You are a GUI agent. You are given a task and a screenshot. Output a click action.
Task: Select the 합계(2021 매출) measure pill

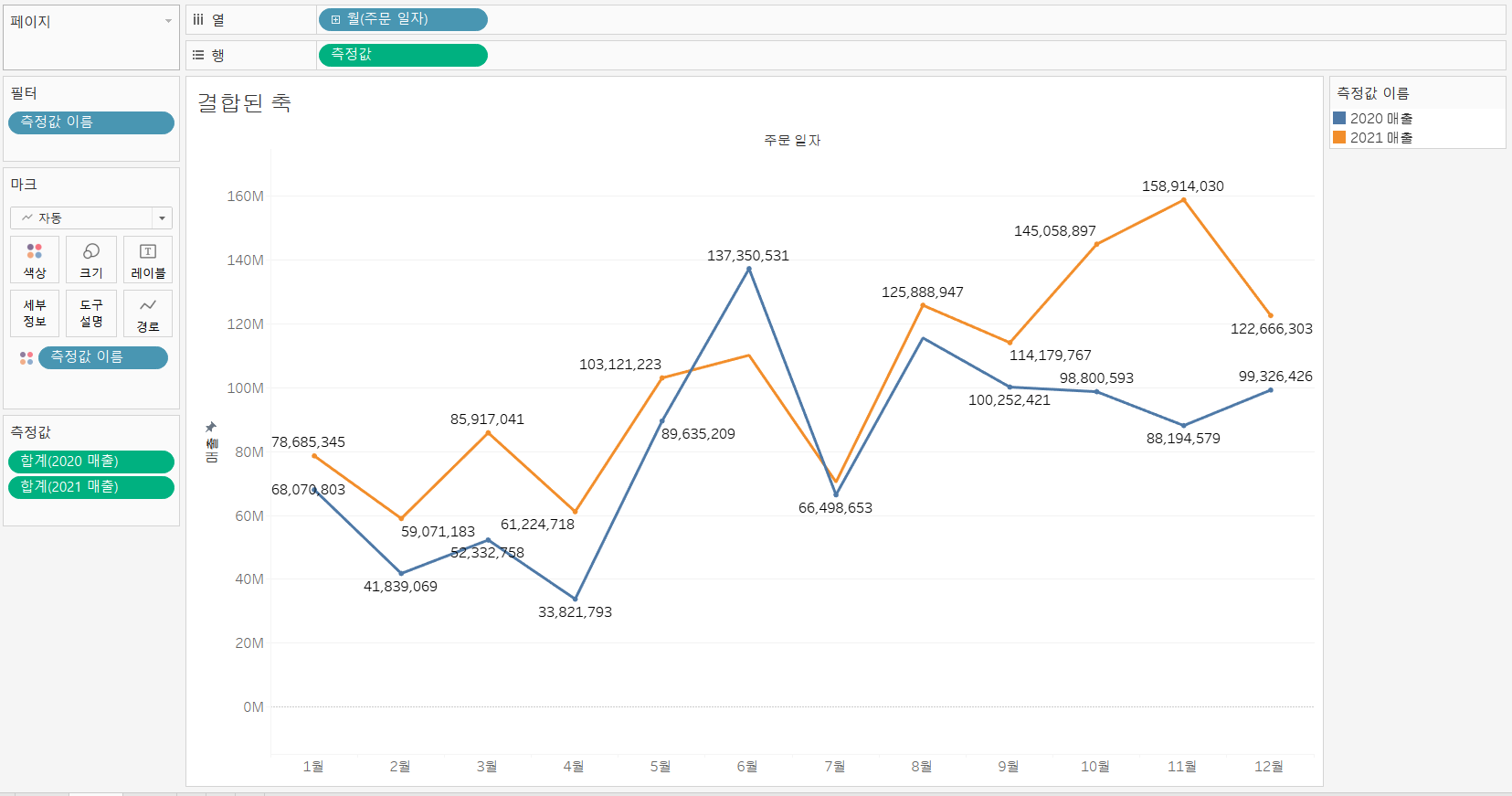tap(91, 487)
